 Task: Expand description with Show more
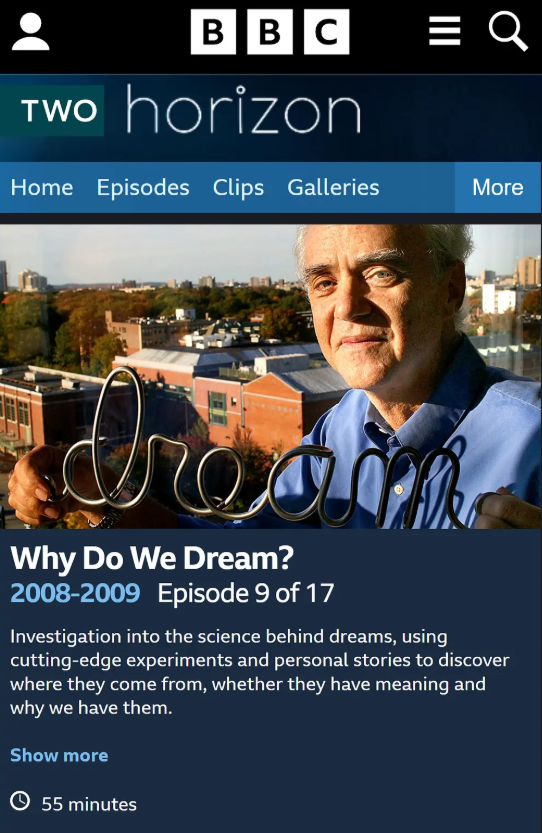[59, 755]
